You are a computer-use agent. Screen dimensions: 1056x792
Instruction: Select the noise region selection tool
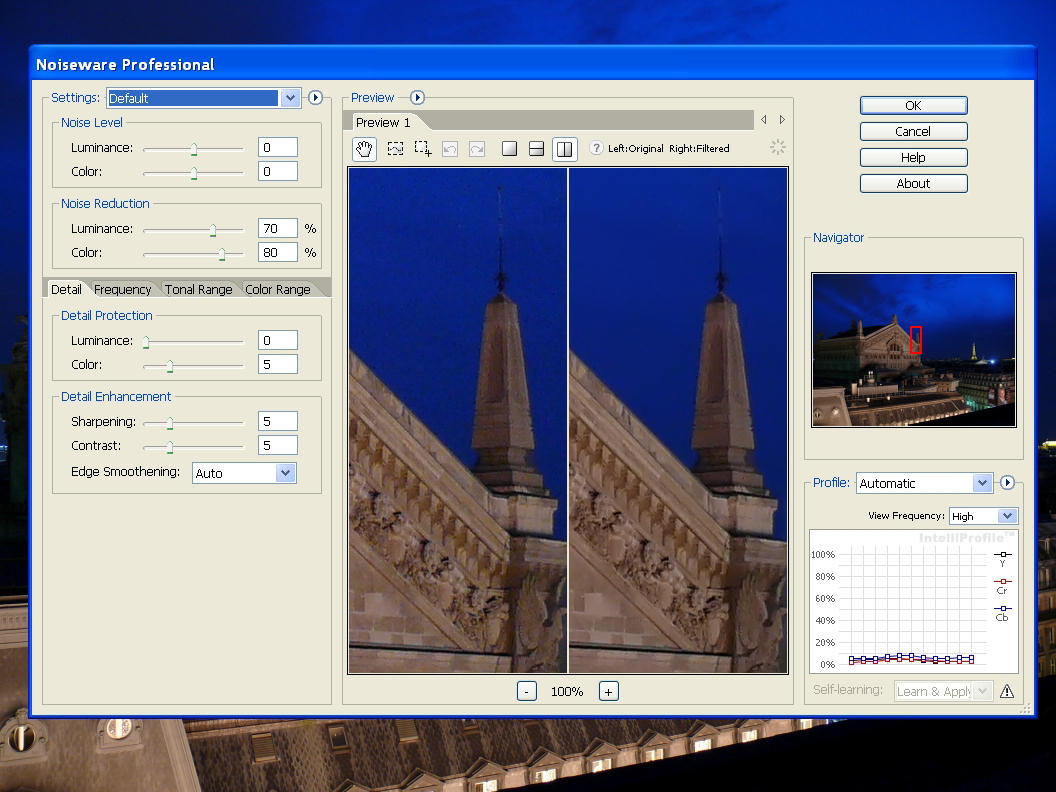[x=395, y=149]
